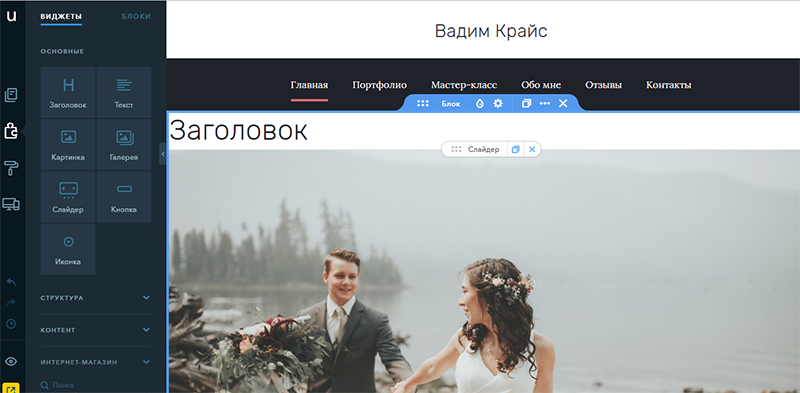Click the Вадим Крайс site title

(x=491, y=31)
